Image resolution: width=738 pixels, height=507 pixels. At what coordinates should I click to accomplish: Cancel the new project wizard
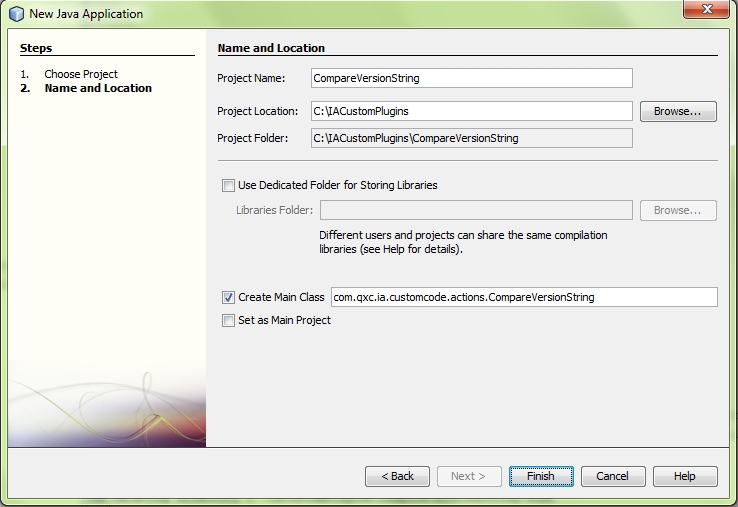coord(613,476)
